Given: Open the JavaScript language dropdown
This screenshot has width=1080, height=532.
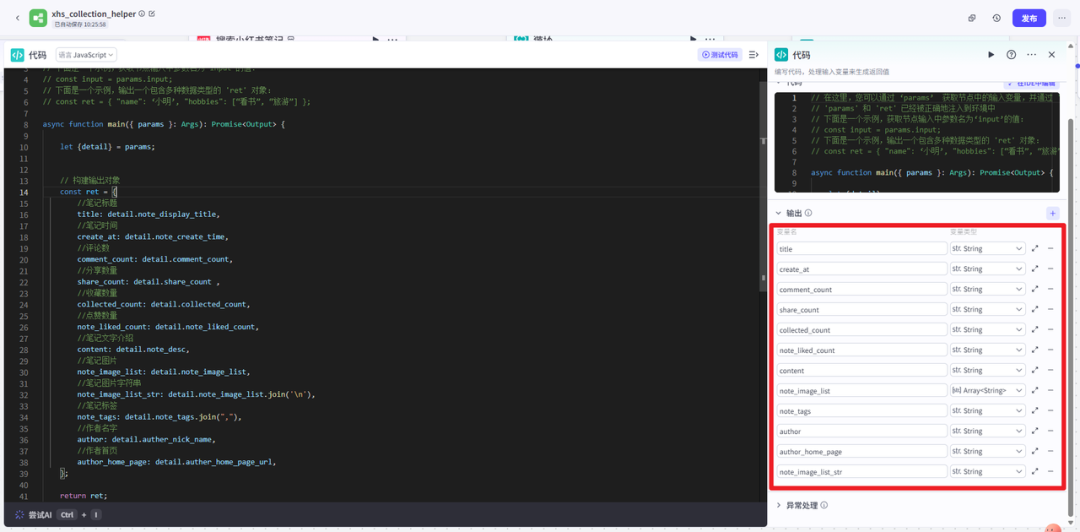Looking at the screenshot, I should pyautogui.click(x=86, y=55).
